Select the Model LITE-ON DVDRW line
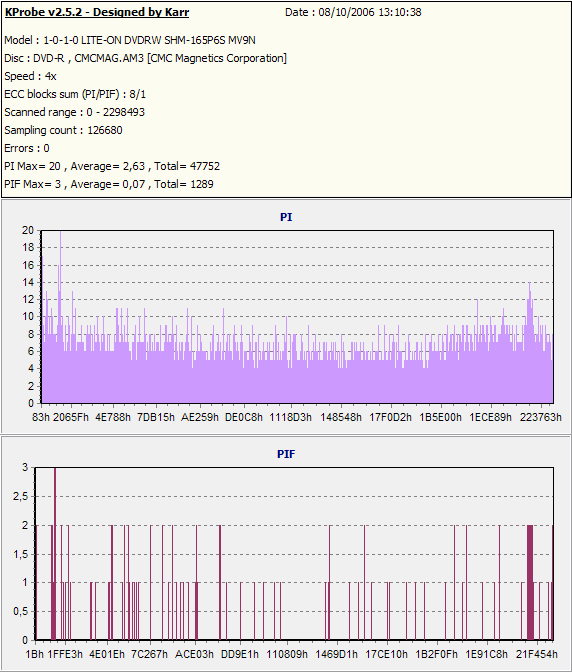 [130, 40]
